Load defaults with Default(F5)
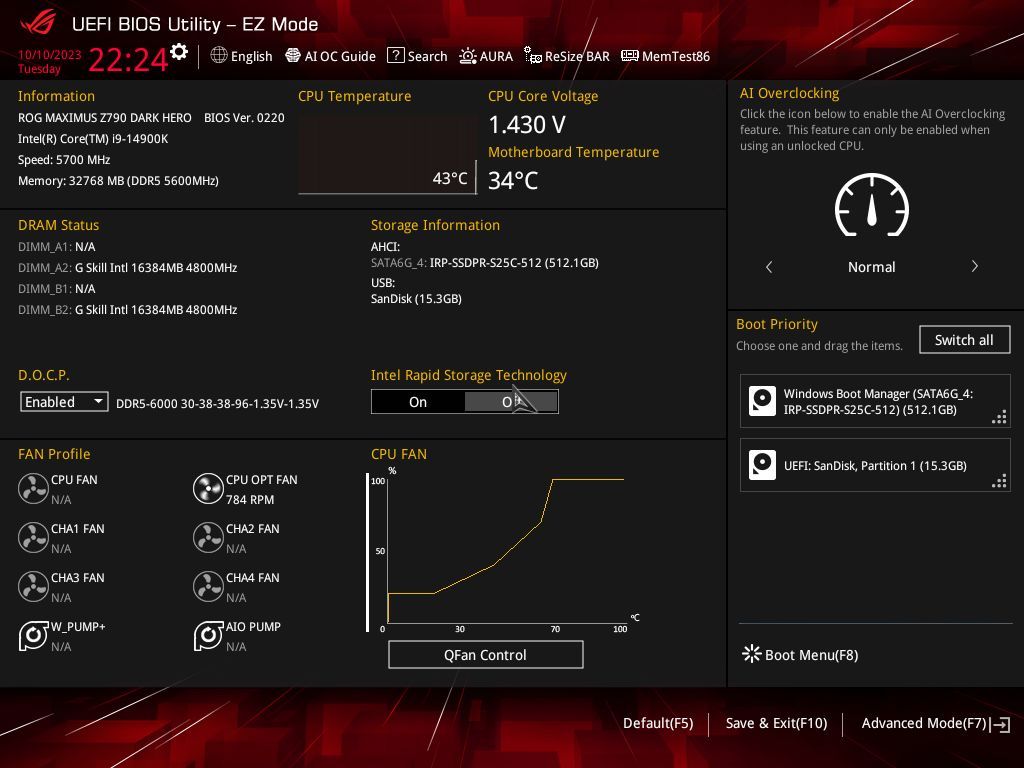The image size is (1024, 768). click(658, 723)
